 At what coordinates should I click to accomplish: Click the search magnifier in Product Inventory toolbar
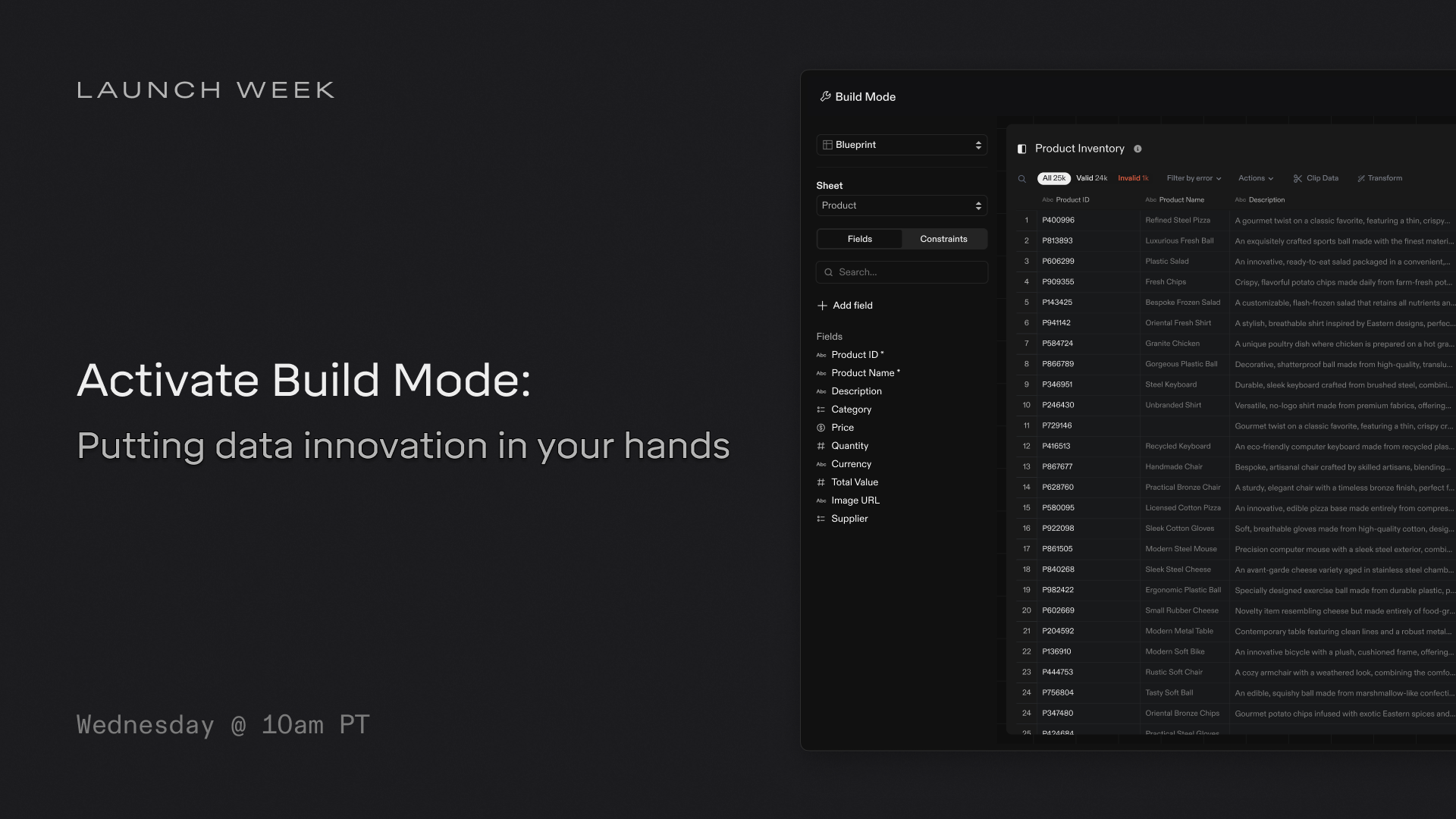(x=1022, y=178)
